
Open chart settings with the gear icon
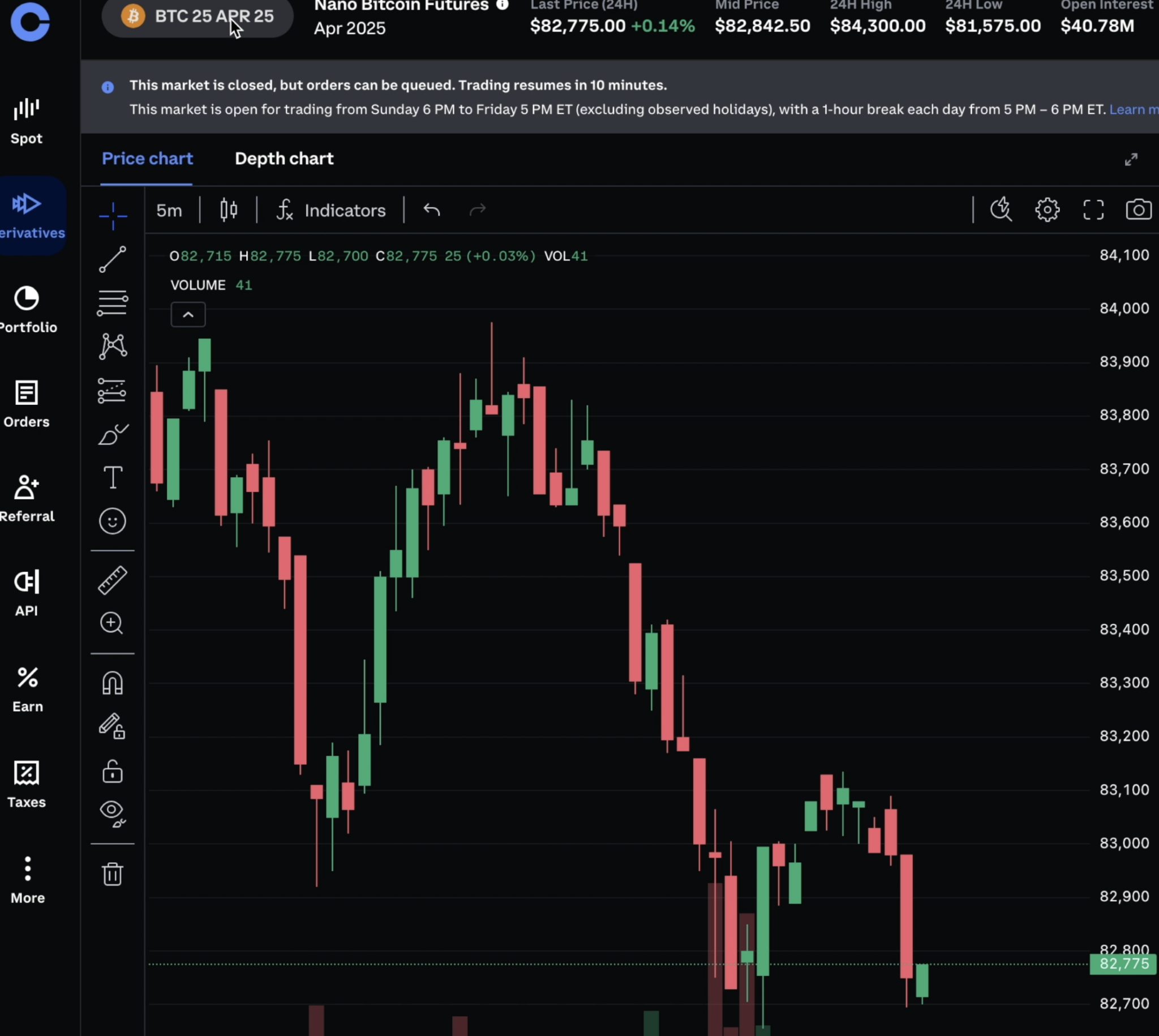coord(1047,209)
